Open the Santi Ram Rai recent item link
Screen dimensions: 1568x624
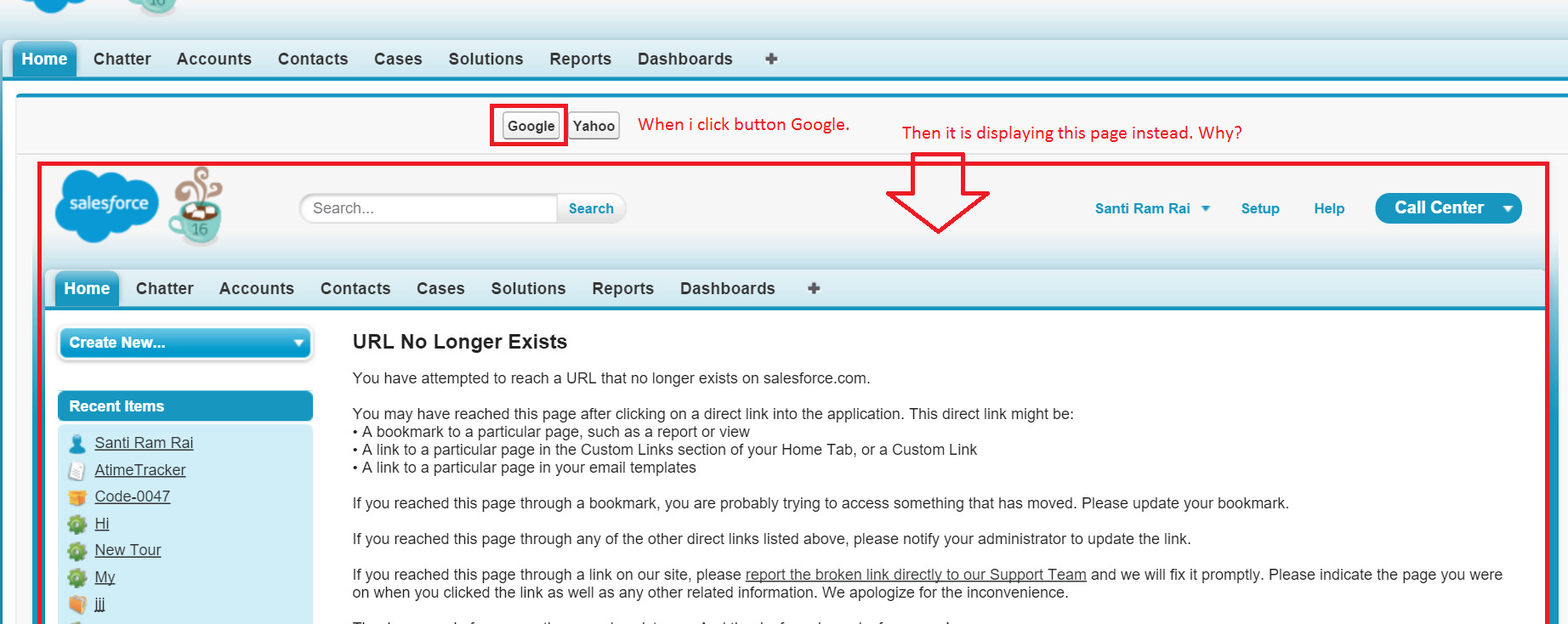tap(144, 443)
